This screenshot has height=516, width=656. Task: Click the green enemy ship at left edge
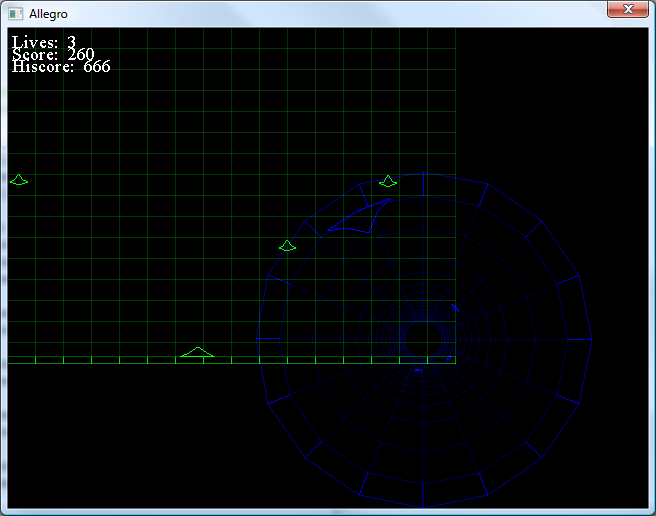pyautogui.click(x=19, y=180)
